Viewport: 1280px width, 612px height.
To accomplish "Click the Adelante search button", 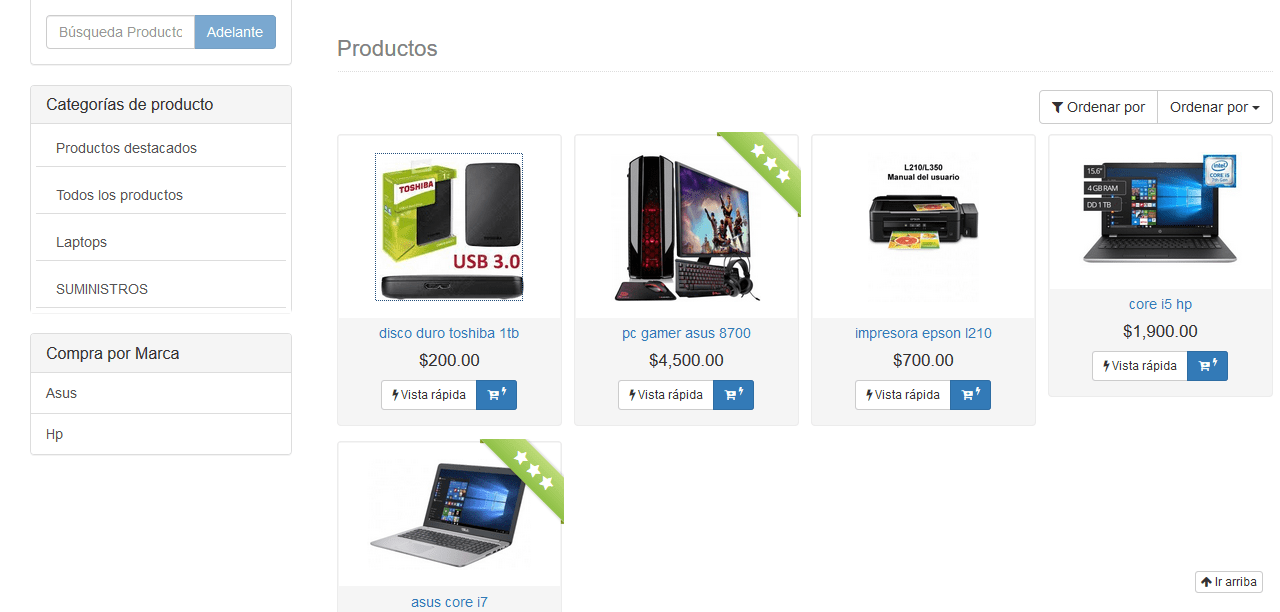I will tap(235, 32).
